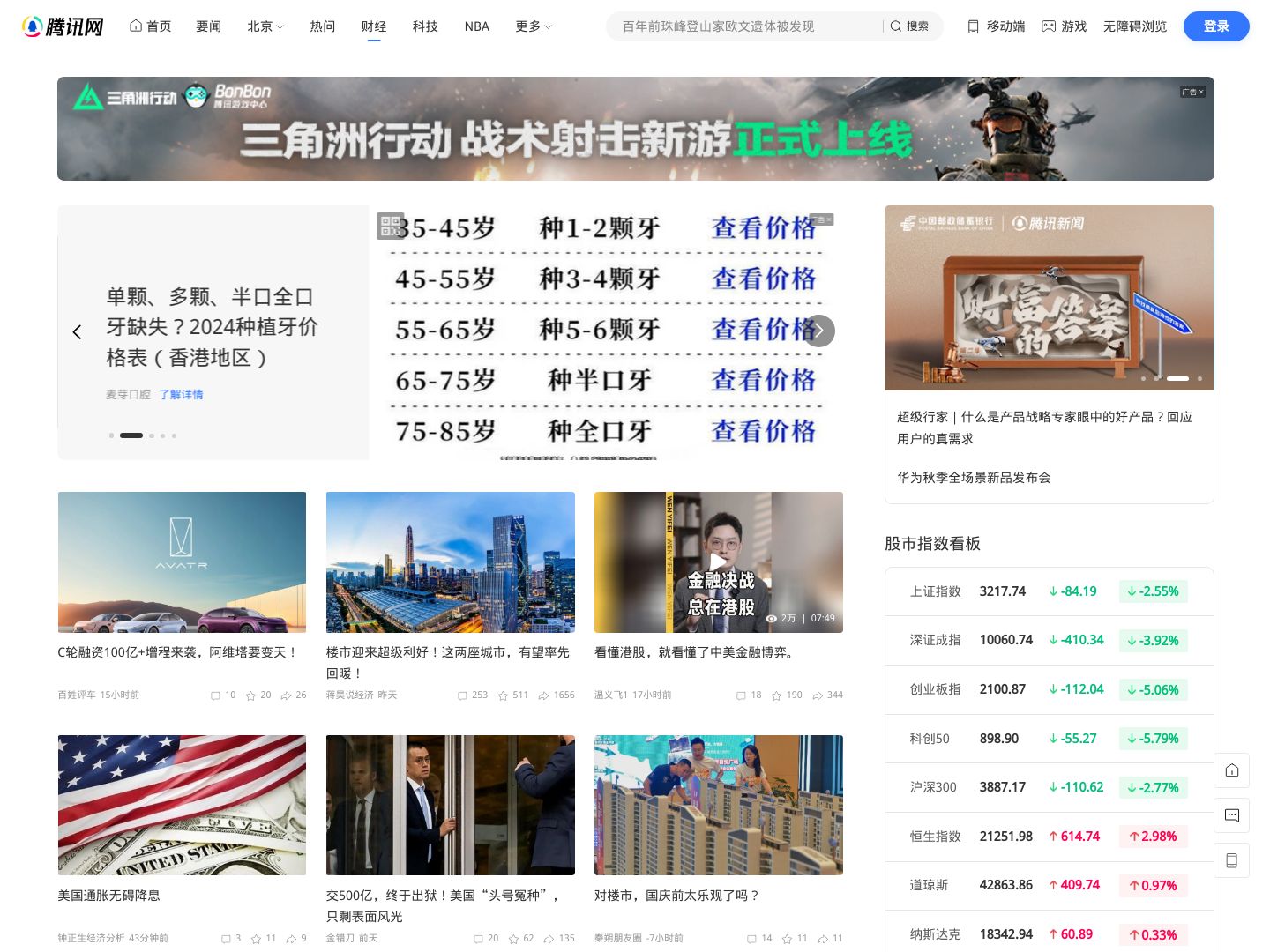Open the 蒋昊说经济 author link
Viewport: 1270px width, 952px height.
(x=349, y=695)
